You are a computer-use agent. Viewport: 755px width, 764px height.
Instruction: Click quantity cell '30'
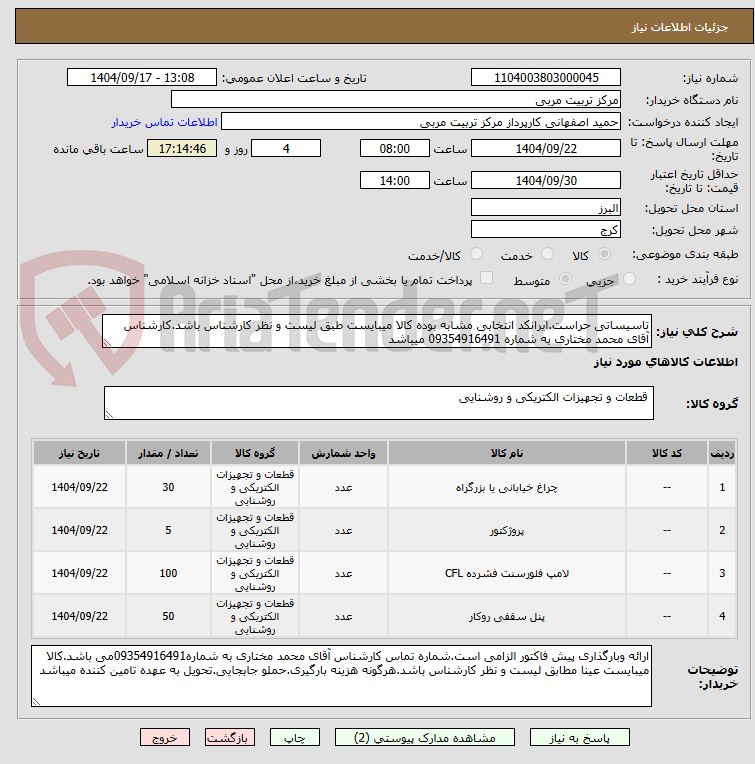[168, 487]
